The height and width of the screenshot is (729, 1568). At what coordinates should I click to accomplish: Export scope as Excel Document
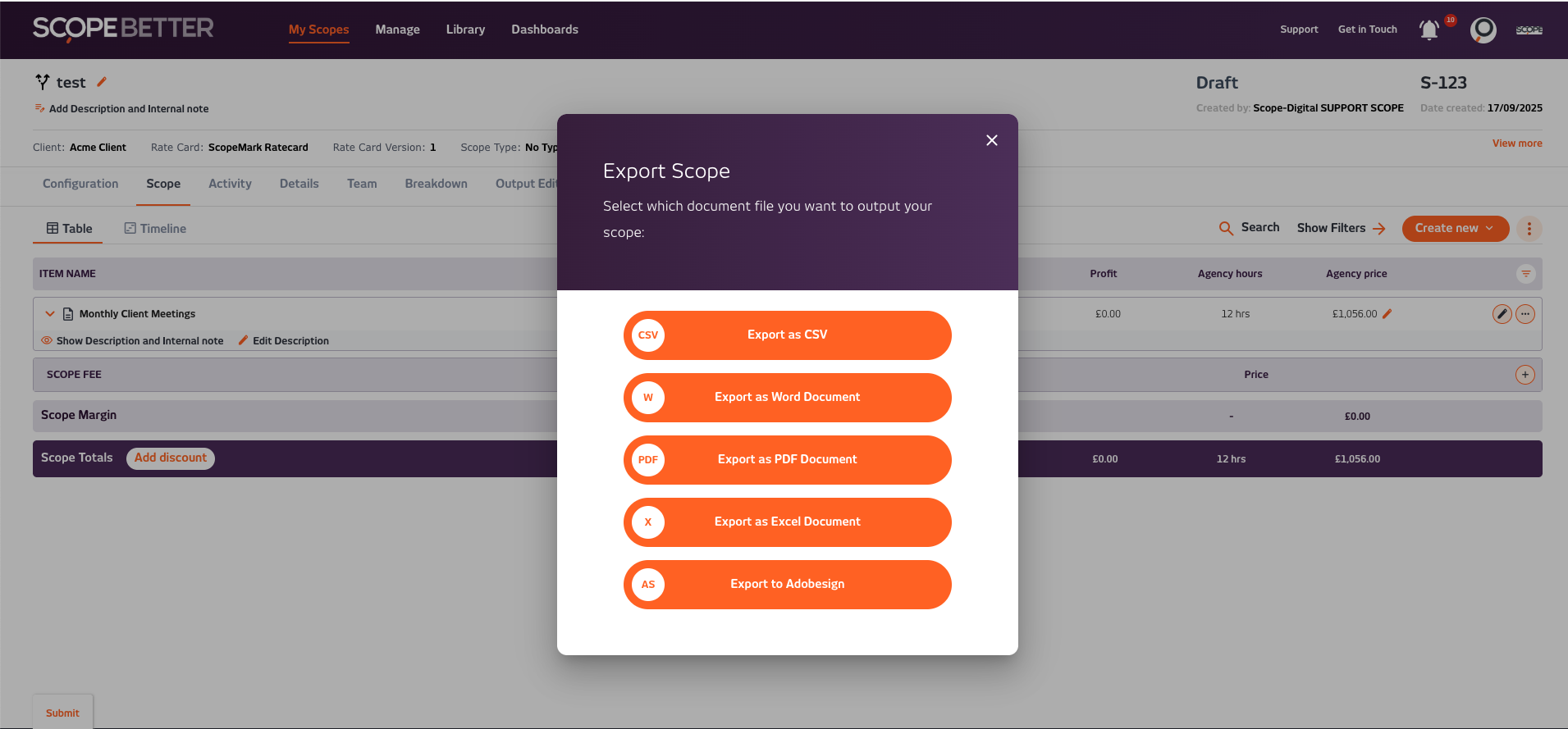[787, 522]
